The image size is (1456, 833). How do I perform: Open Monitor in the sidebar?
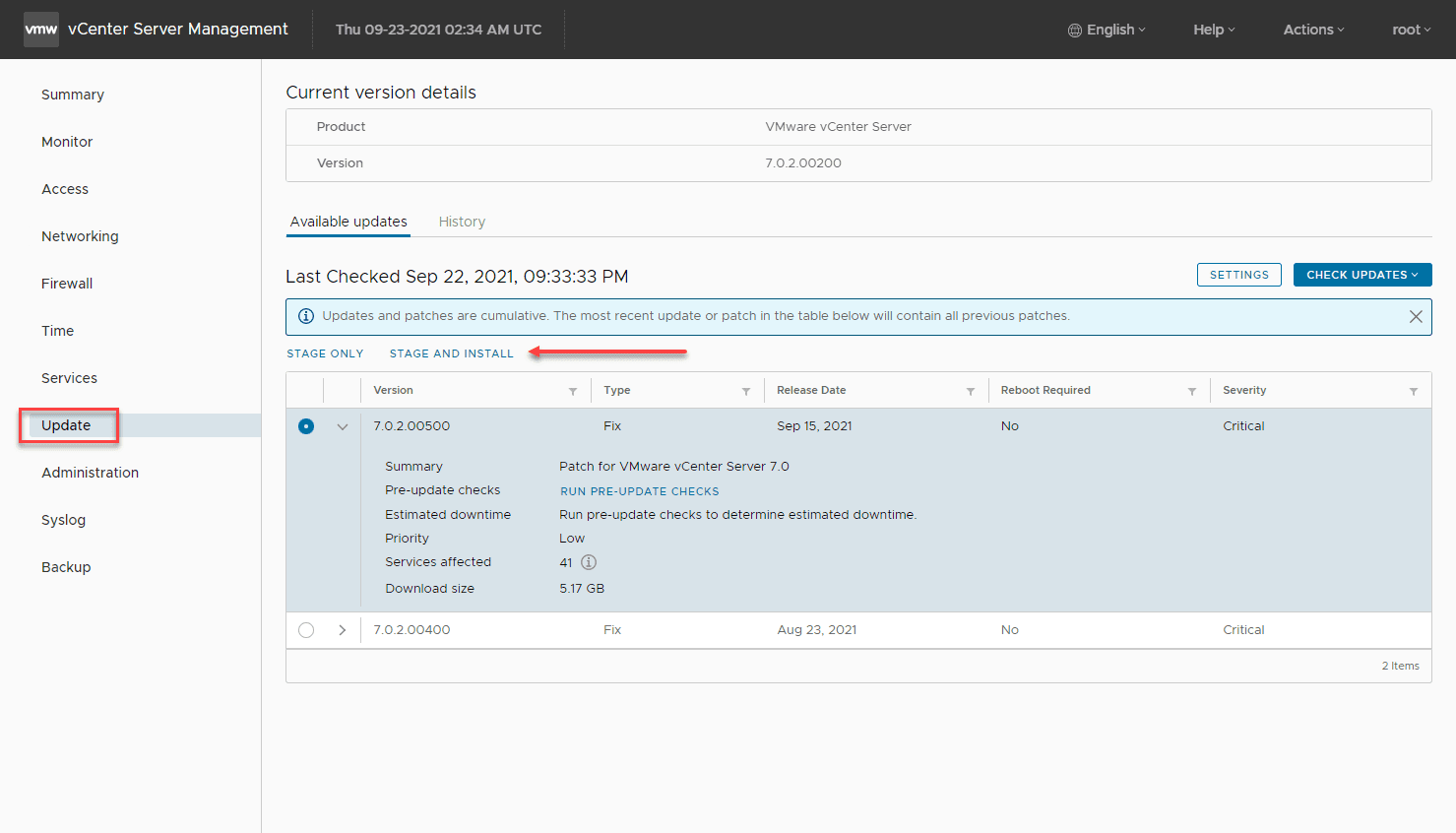tap(67, 142)
